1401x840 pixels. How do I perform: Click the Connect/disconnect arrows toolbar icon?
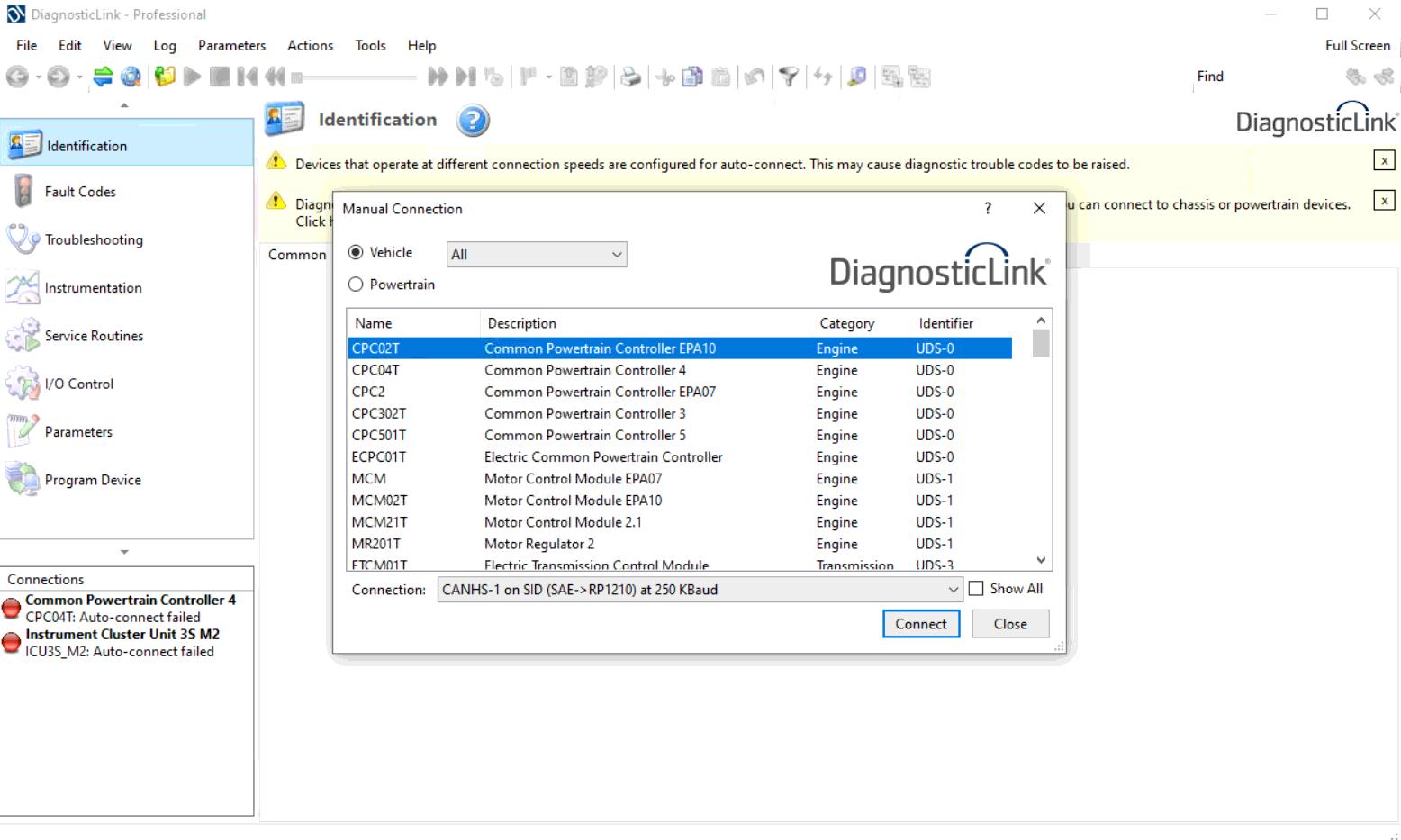tap(103, 77)
